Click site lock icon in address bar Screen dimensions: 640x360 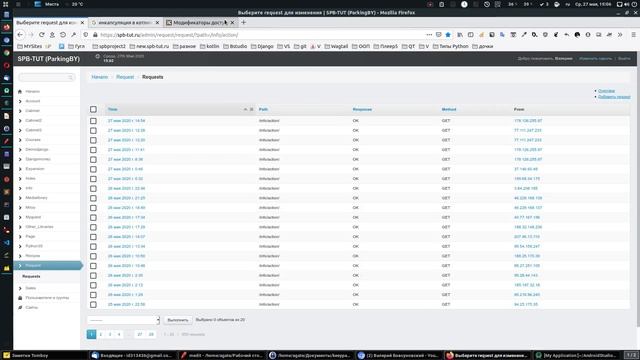point(96,35)
